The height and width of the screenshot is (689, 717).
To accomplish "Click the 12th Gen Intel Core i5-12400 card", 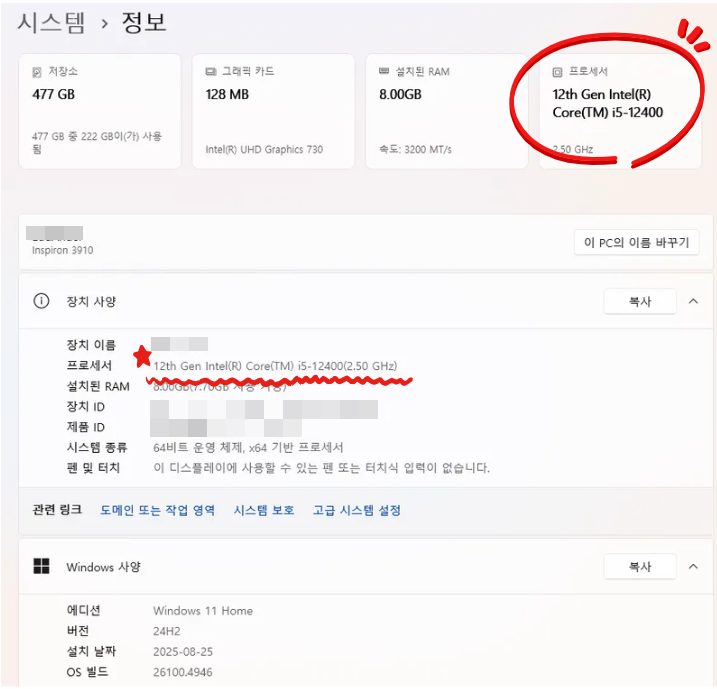I will (x=620, y=111).
